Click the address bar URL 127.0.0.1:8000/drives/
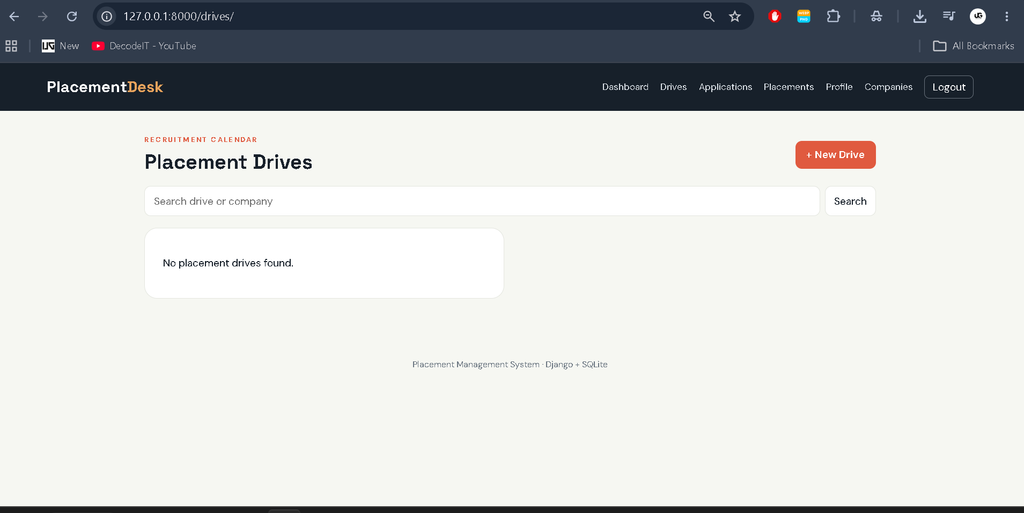This screenshot has width=1024, height=513. (x=178, y=16)
